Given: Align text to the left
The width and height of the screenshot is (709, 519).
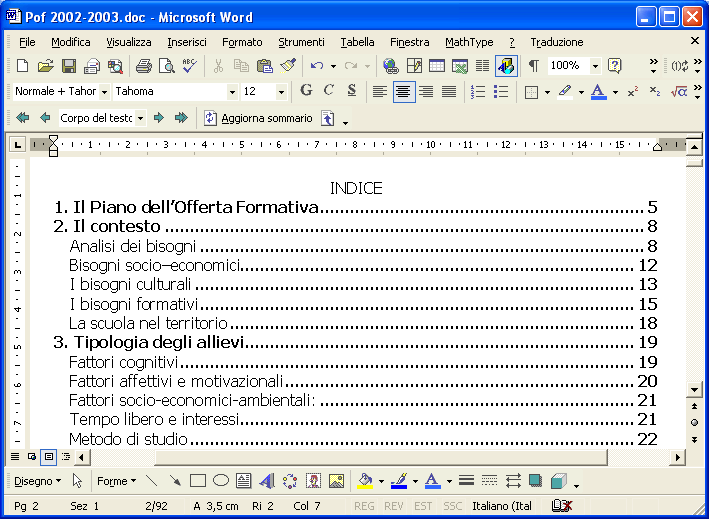Looking at the screenshot, I should click(380, 92).
